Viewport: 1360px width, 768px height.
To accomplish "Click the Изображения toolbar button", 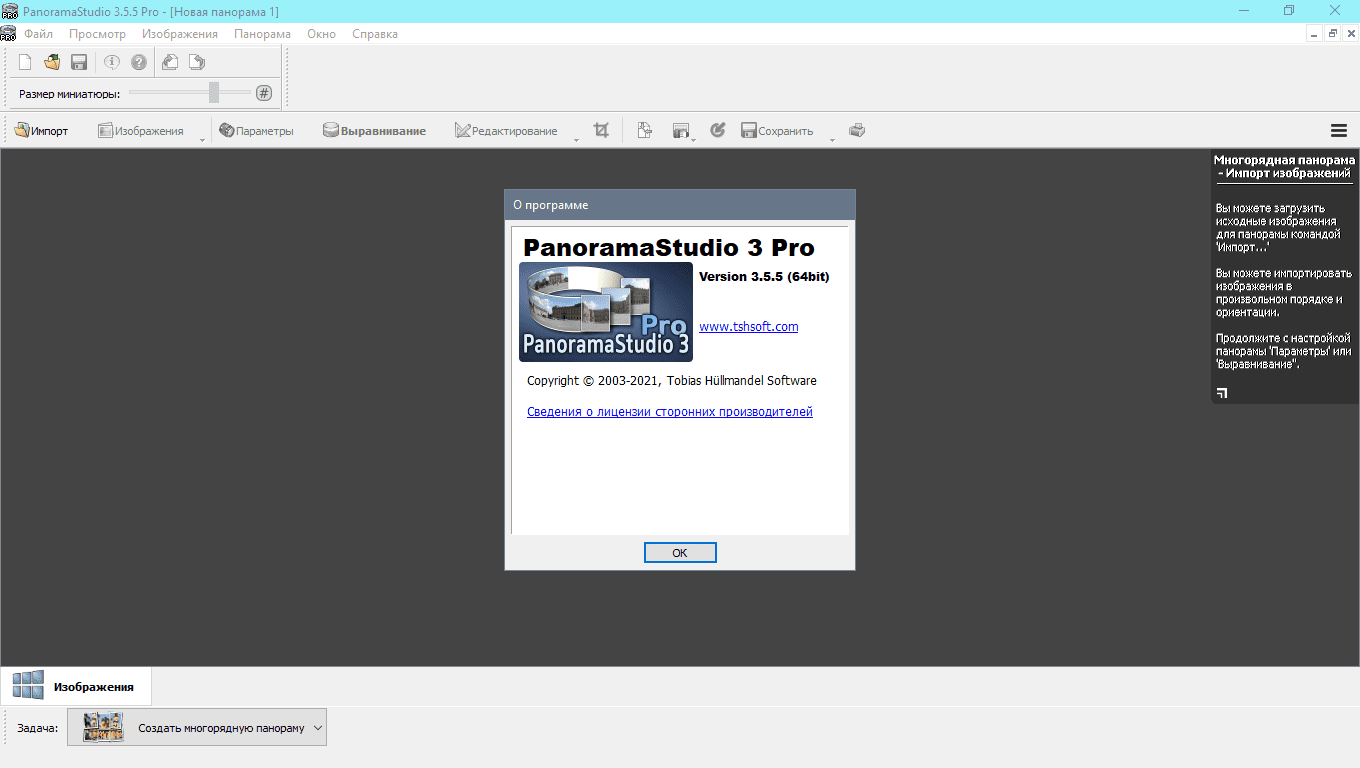I will (141, 131).
